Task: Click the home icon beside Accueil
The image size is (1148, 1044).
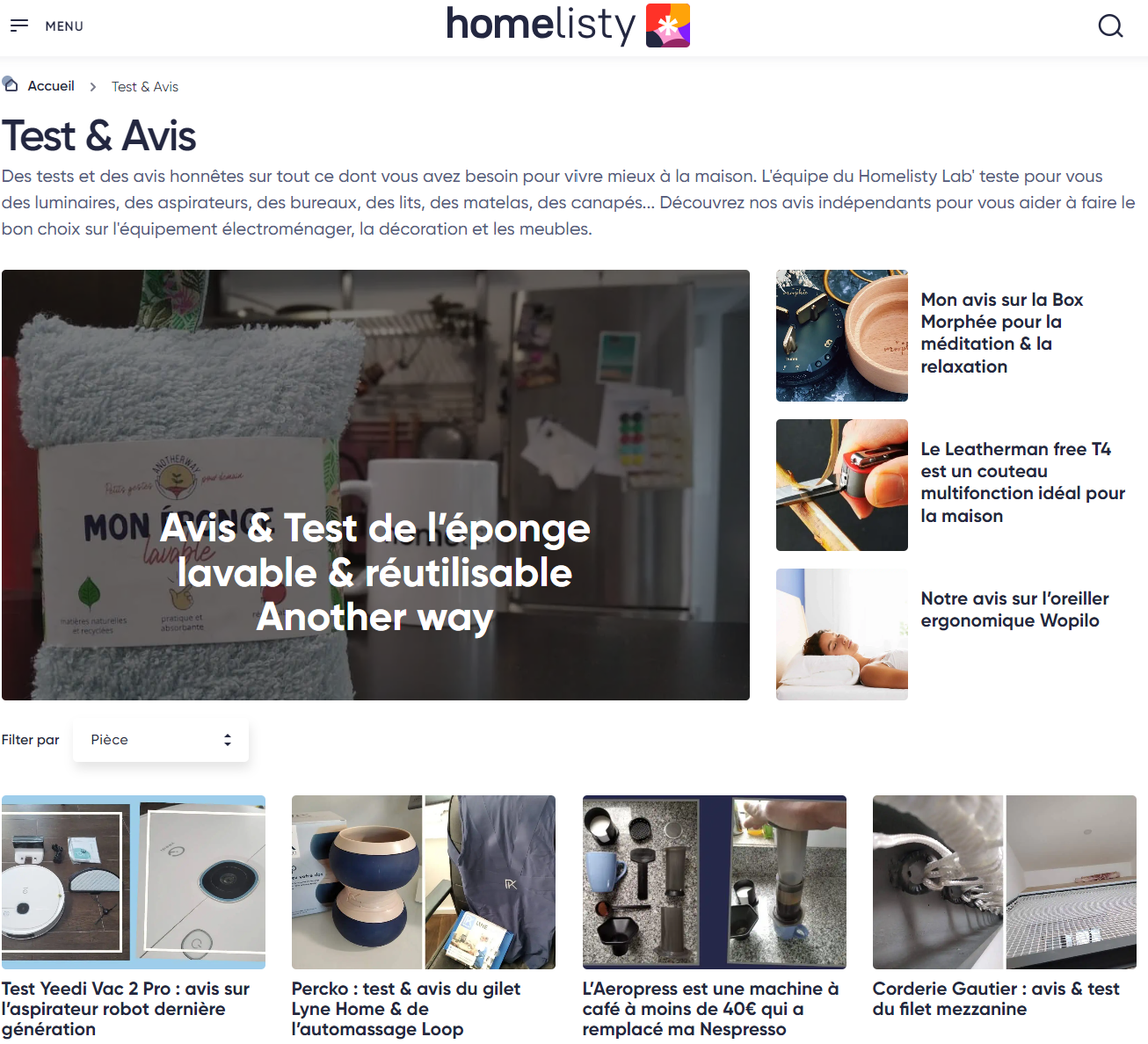Action: pos(11,84)
